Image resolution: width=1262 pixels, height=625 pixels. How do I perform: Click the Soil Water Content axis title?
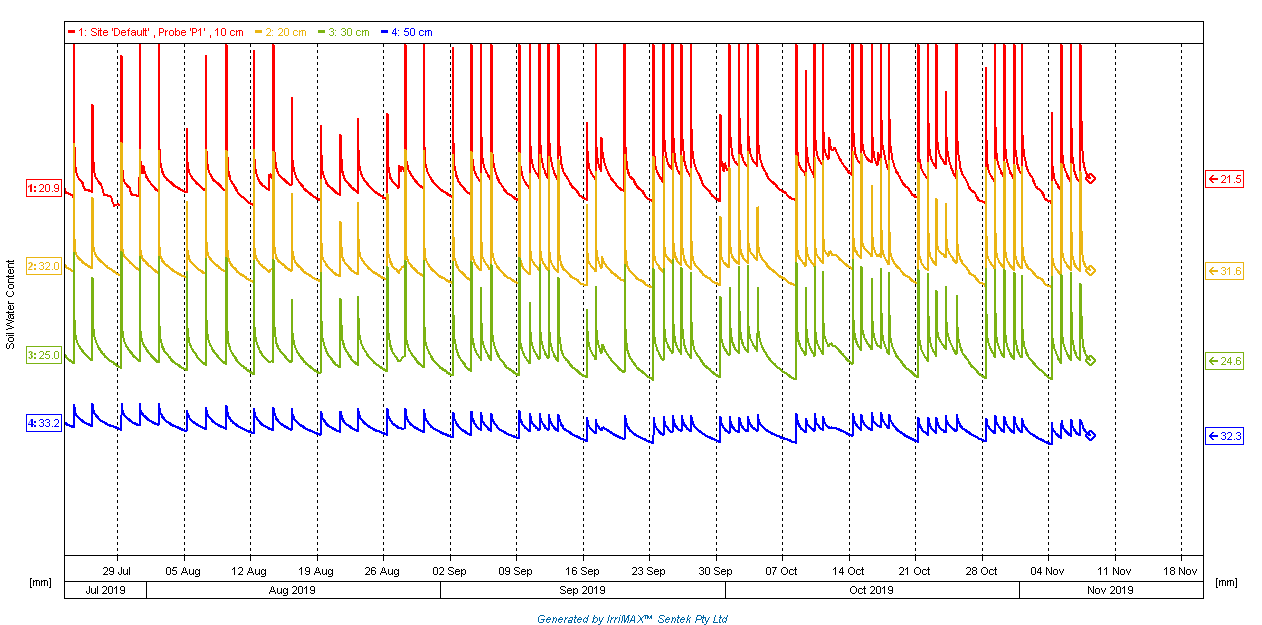pos(11,304)
